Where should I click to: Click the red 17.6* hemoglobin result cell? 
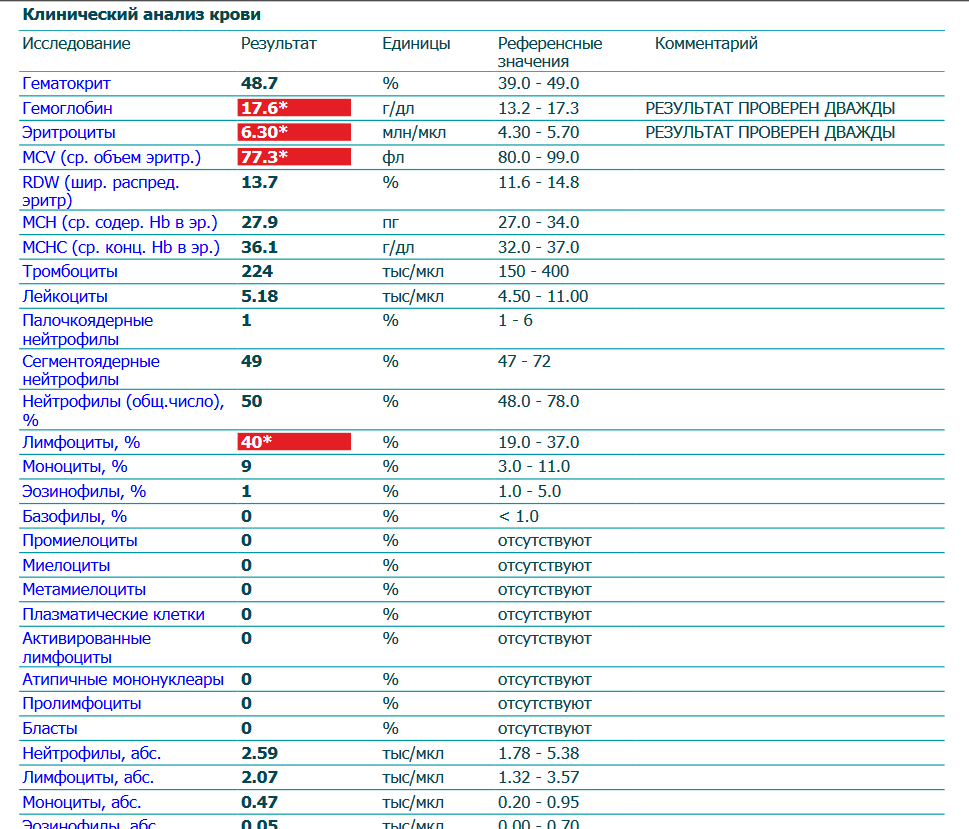tap(294, 108)
